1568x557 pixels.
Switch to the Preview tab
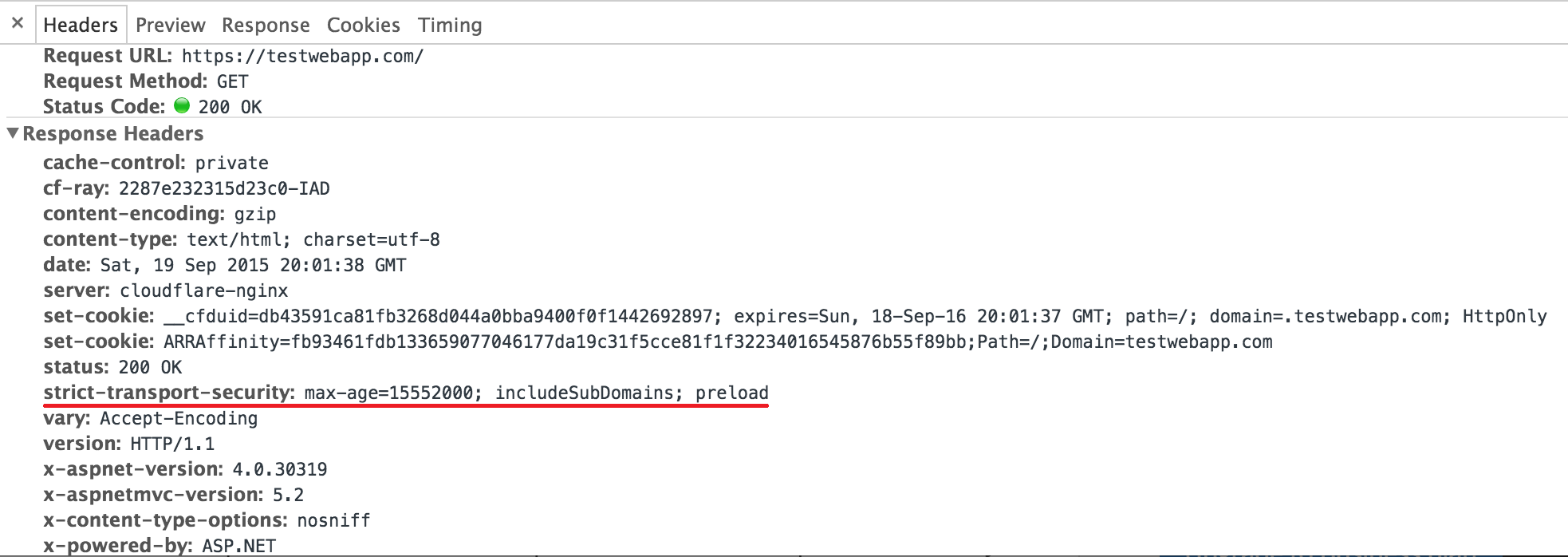coord(170,26)
